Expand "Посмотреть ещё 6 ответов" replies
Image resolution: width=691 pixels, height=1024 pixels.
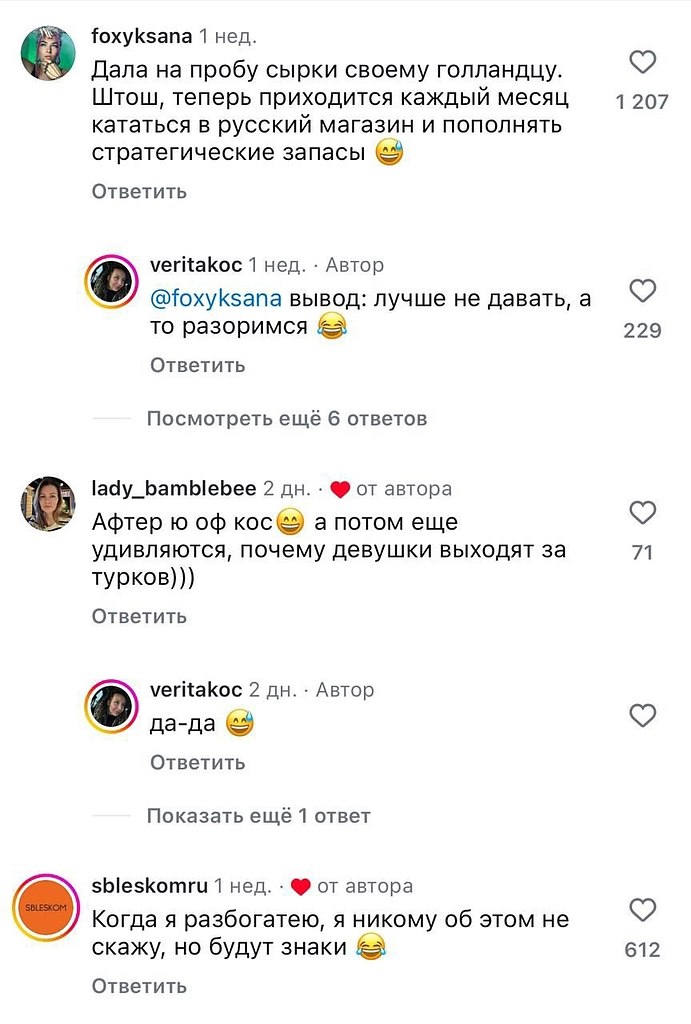pos(287,418)
